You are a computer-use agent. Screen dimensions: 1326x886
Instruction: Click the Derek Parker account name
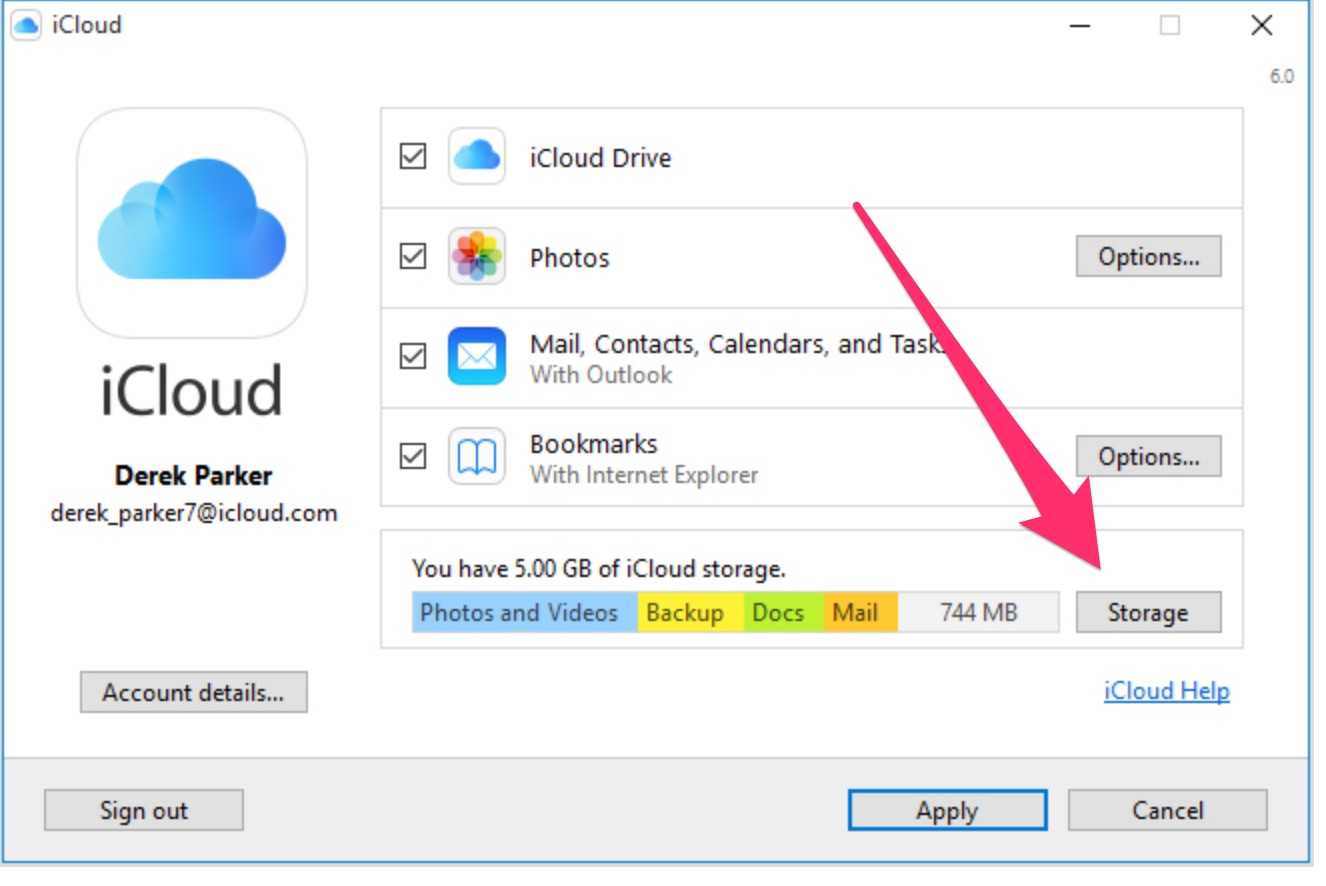point(193,475)
